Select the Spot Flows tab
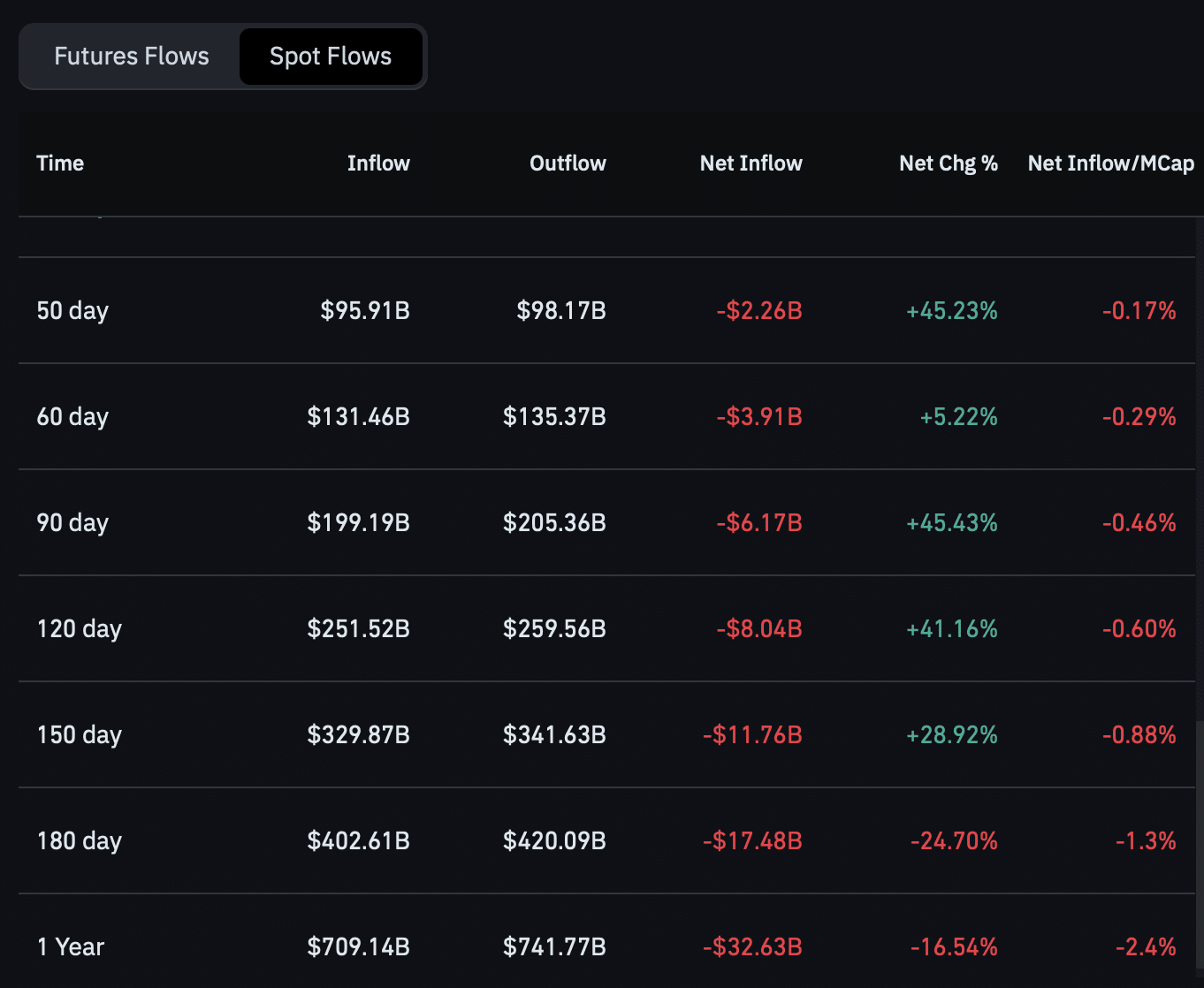1204x988 pixels. [330, 57]
